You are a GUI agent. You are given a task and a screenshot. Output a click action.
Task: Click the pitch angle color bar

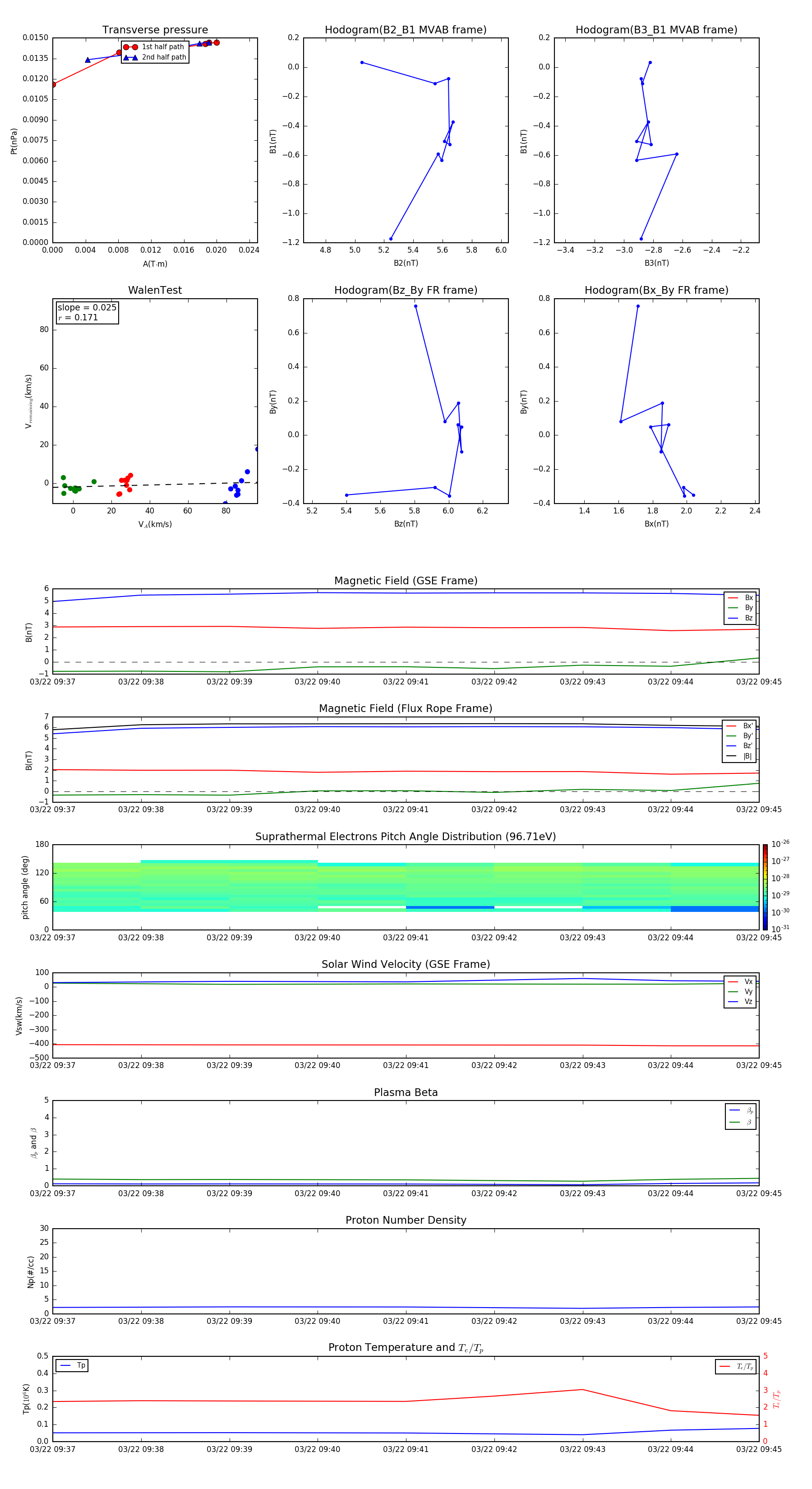tap(765, 887)
